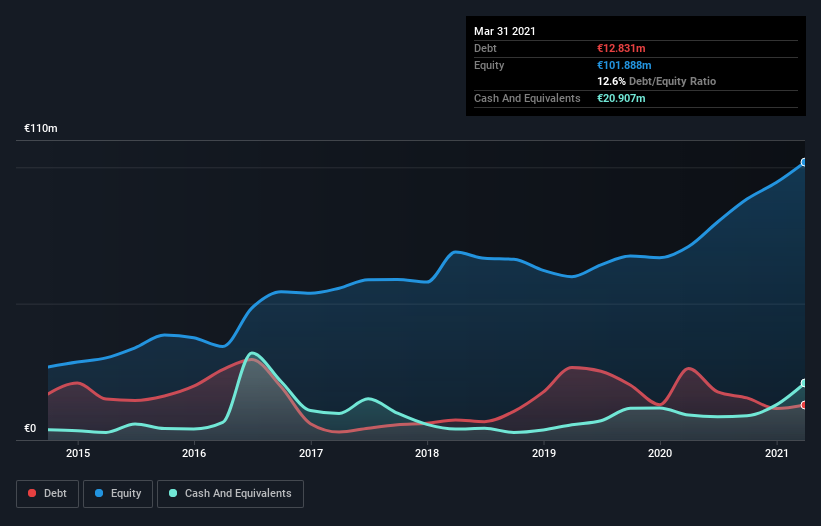
Task: Click the €20.907m cash value
Action: click(x=621, y=98)
